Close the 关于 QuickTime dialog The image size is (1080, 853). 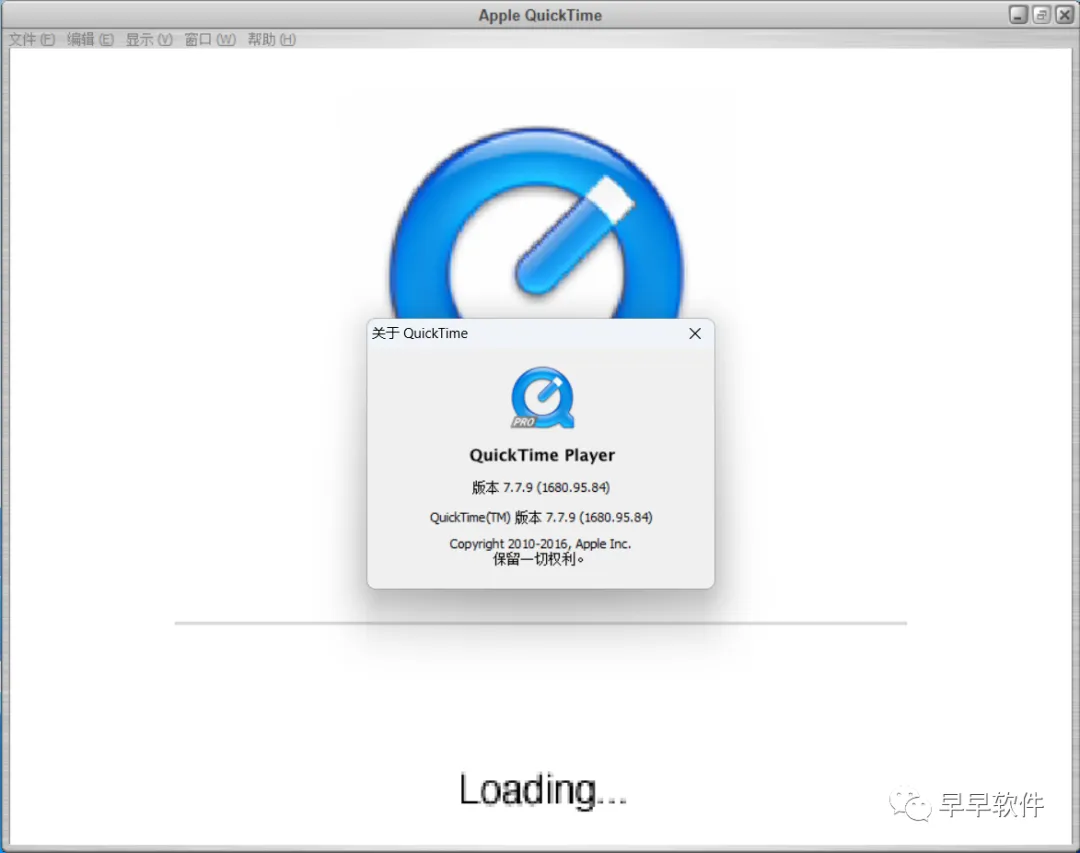[x=695, y=333]
